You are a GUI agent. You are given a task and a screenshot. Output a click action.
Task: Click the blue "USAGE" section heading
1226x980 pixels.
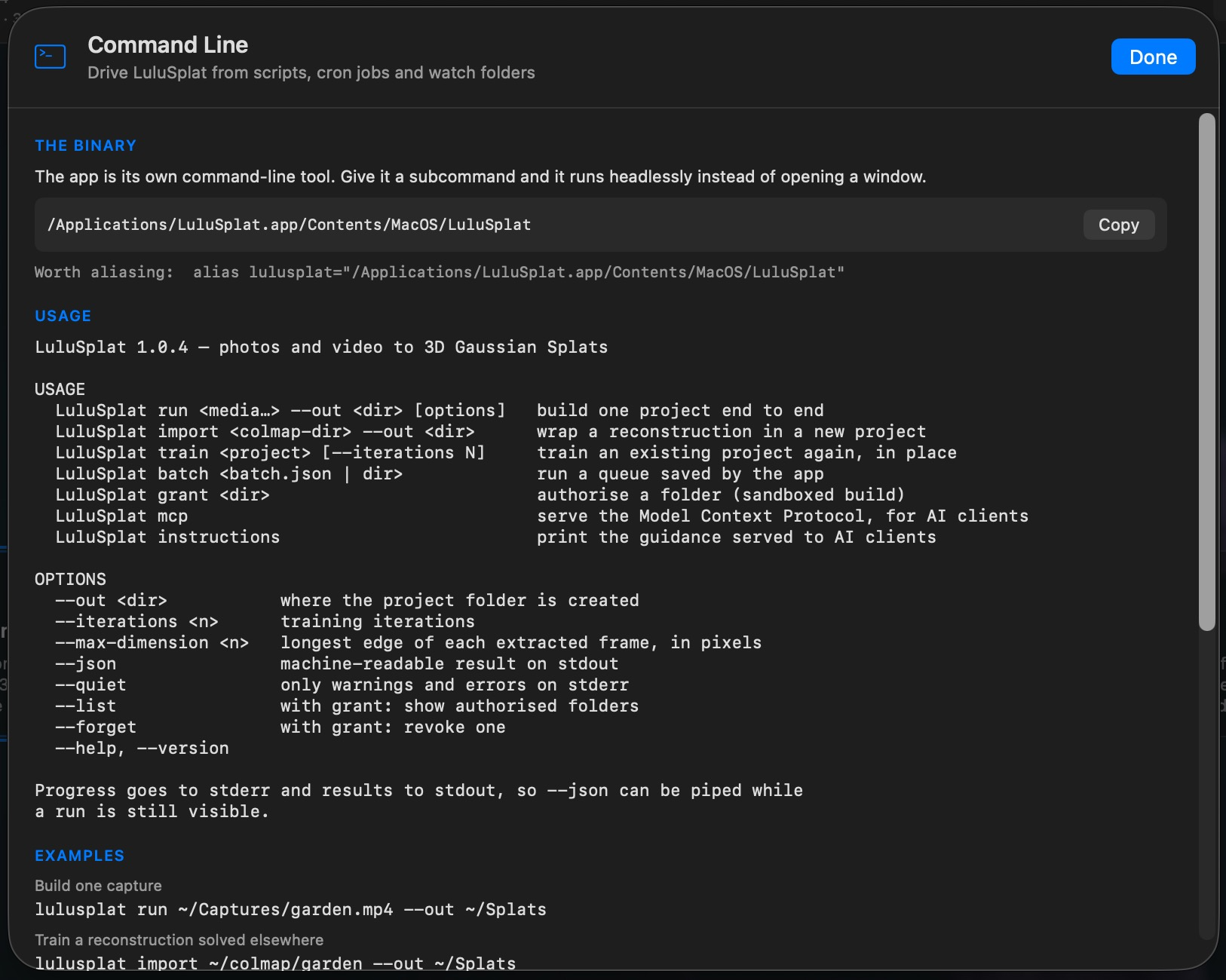point(63,316)
